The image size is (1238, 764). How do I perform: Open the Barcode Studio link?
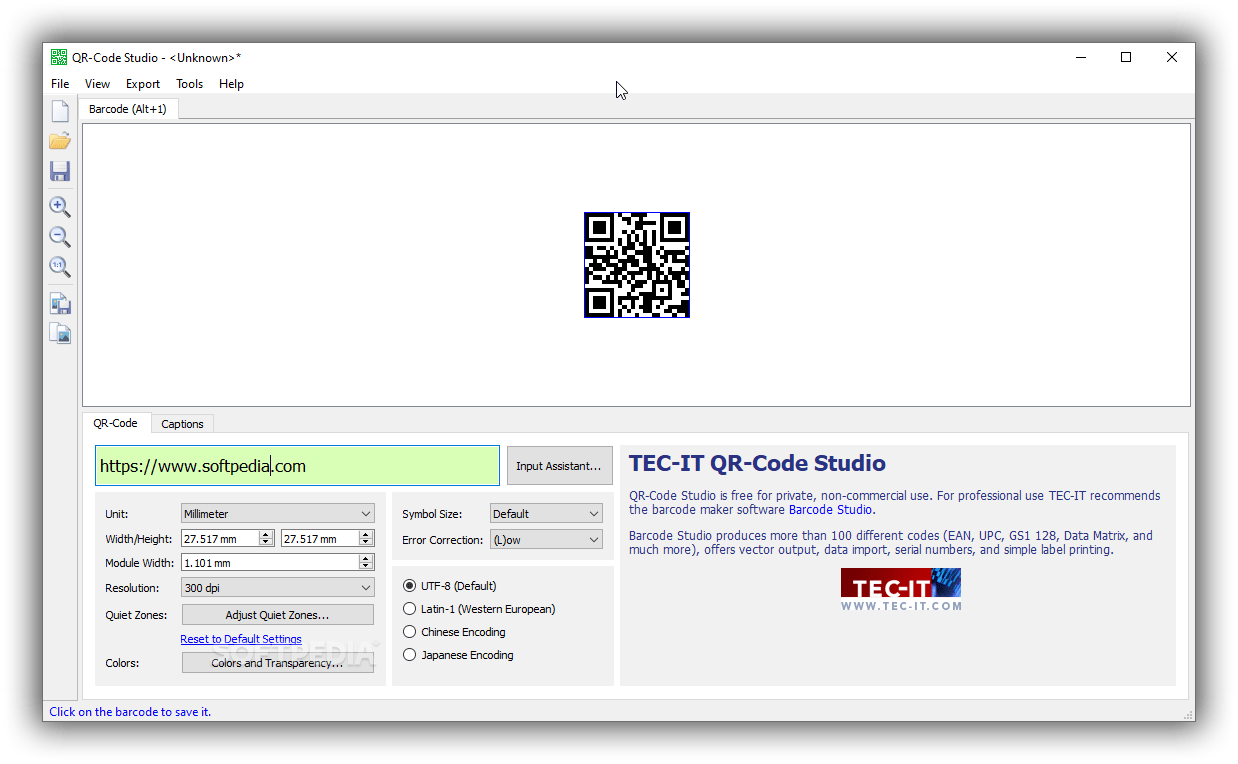pyautogui.click(x=831, y=510)
